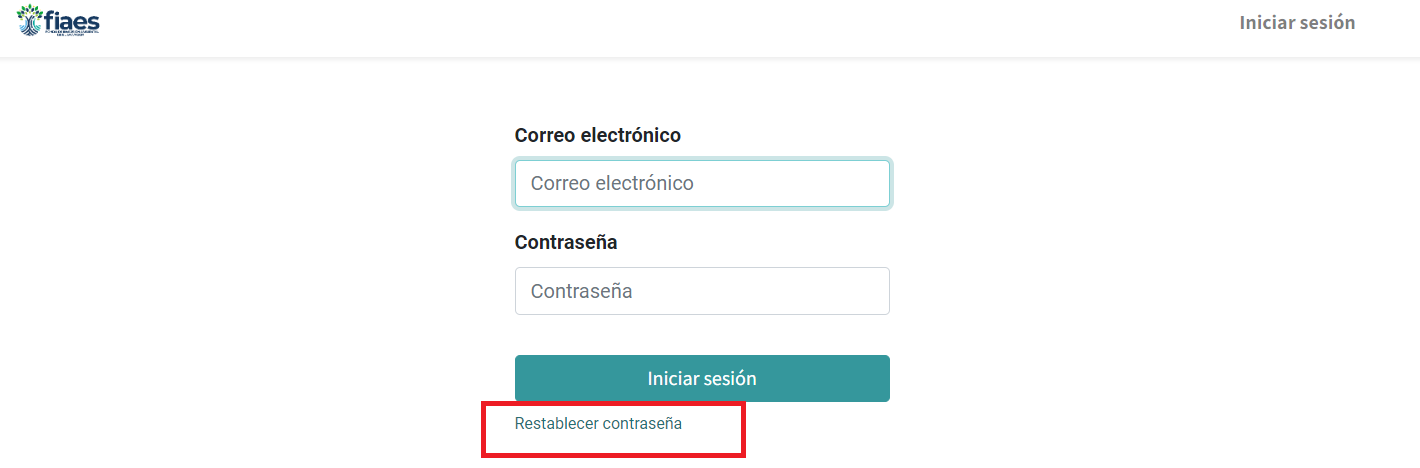Click the bold Correo electrónico label
Image resolution: width=1420 pixels, height=468 pixels.
(x=597, y=135)
